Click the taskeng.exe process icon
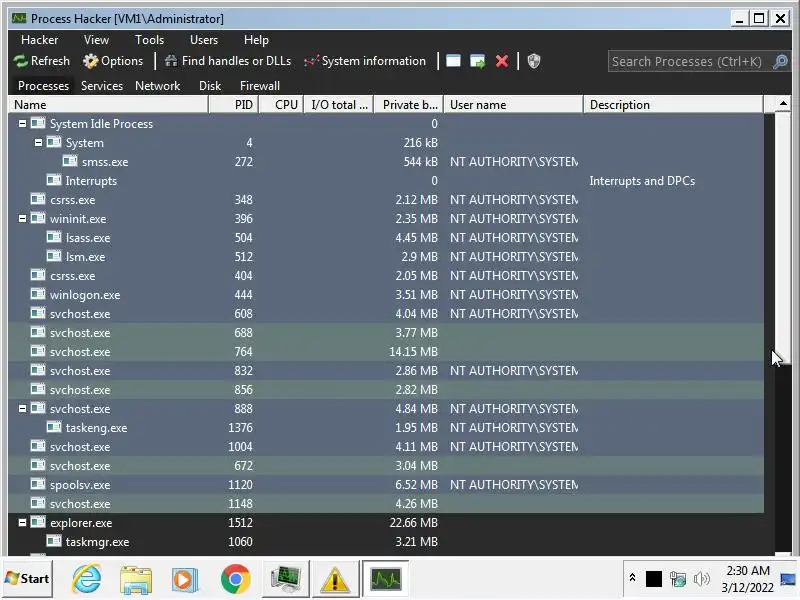800x600 pixels. pyautogui.click(x=54, y=427)
